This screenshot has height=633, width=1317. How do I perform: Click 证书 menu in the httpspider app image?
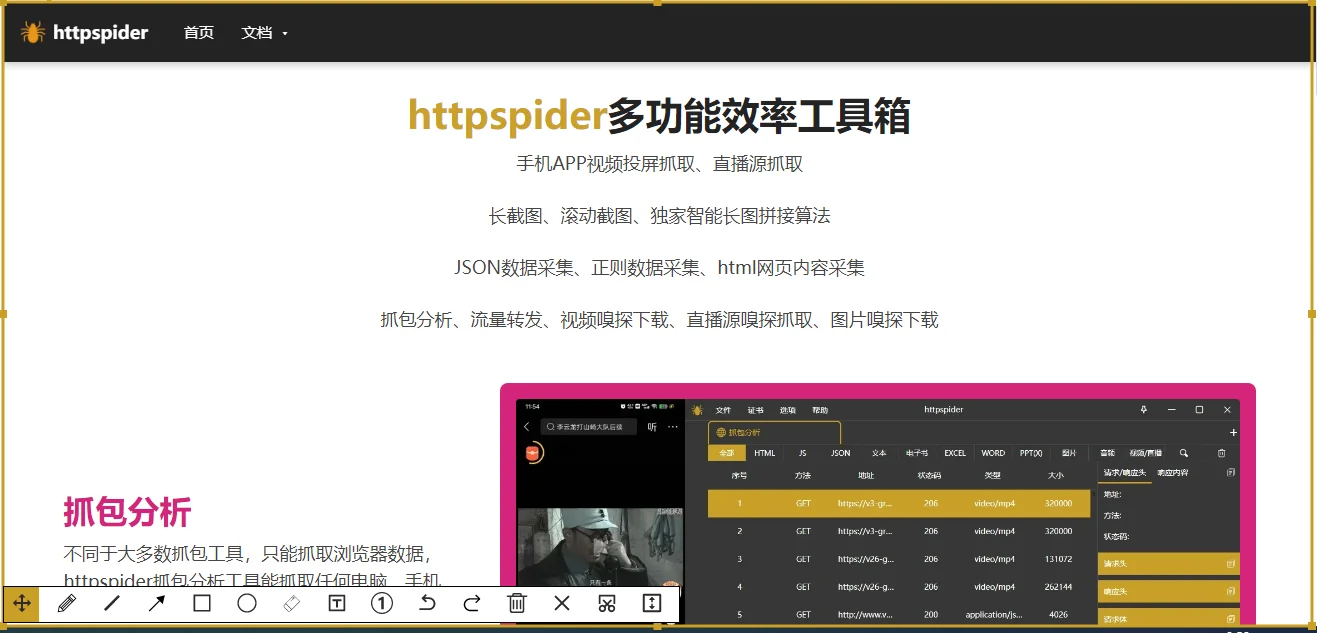755,410
